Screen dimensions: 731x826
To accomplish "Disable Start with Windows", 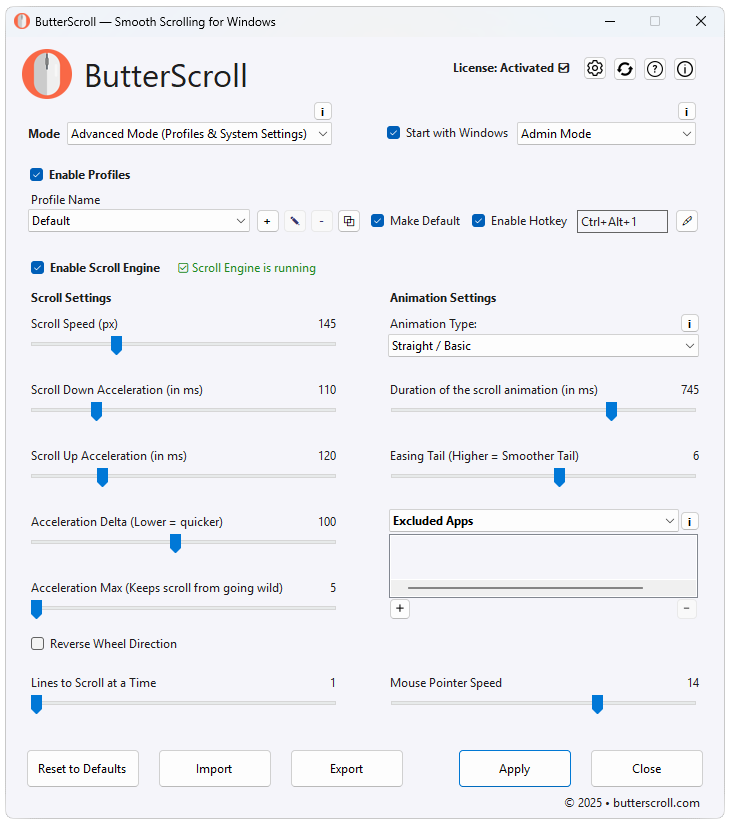I will tap(393, 132).
